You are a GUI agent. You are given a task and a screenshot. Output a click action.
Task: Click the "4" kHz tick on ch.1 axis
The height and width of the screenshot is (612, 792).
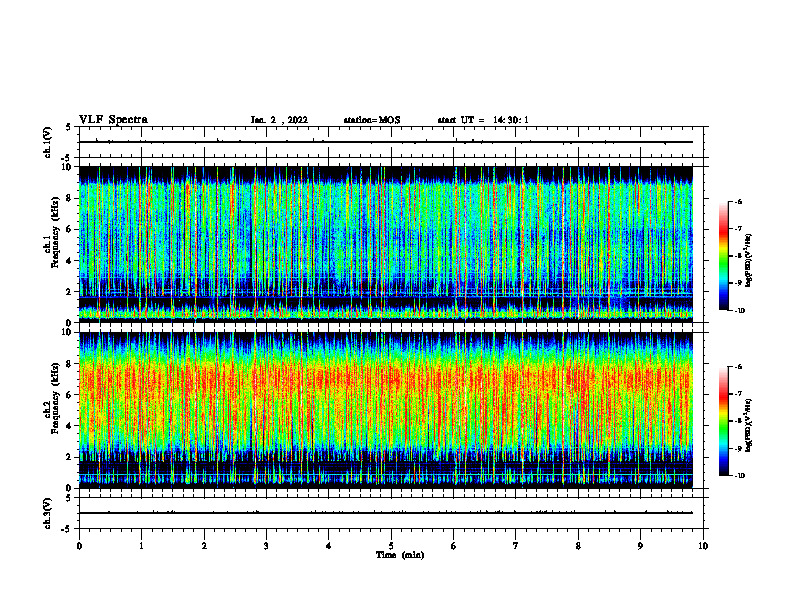tap(69, 261)
